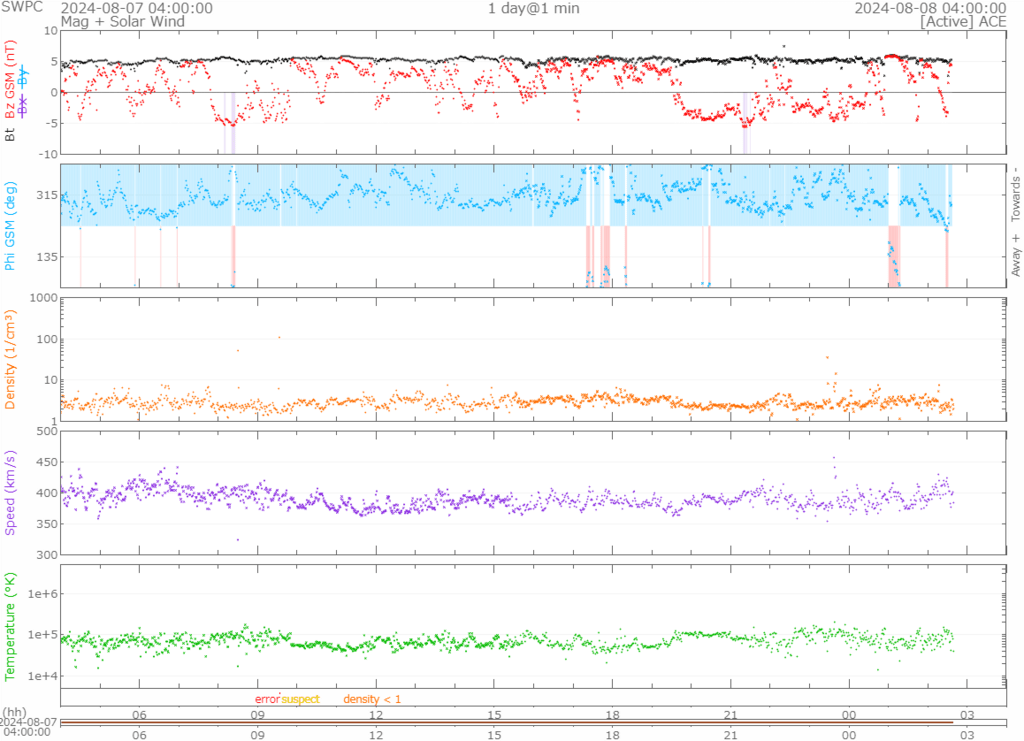Open the '[Active] ACE' spacecraft source selector
Viewport: 1024px width, 741px height.
[x=963, y=20]
